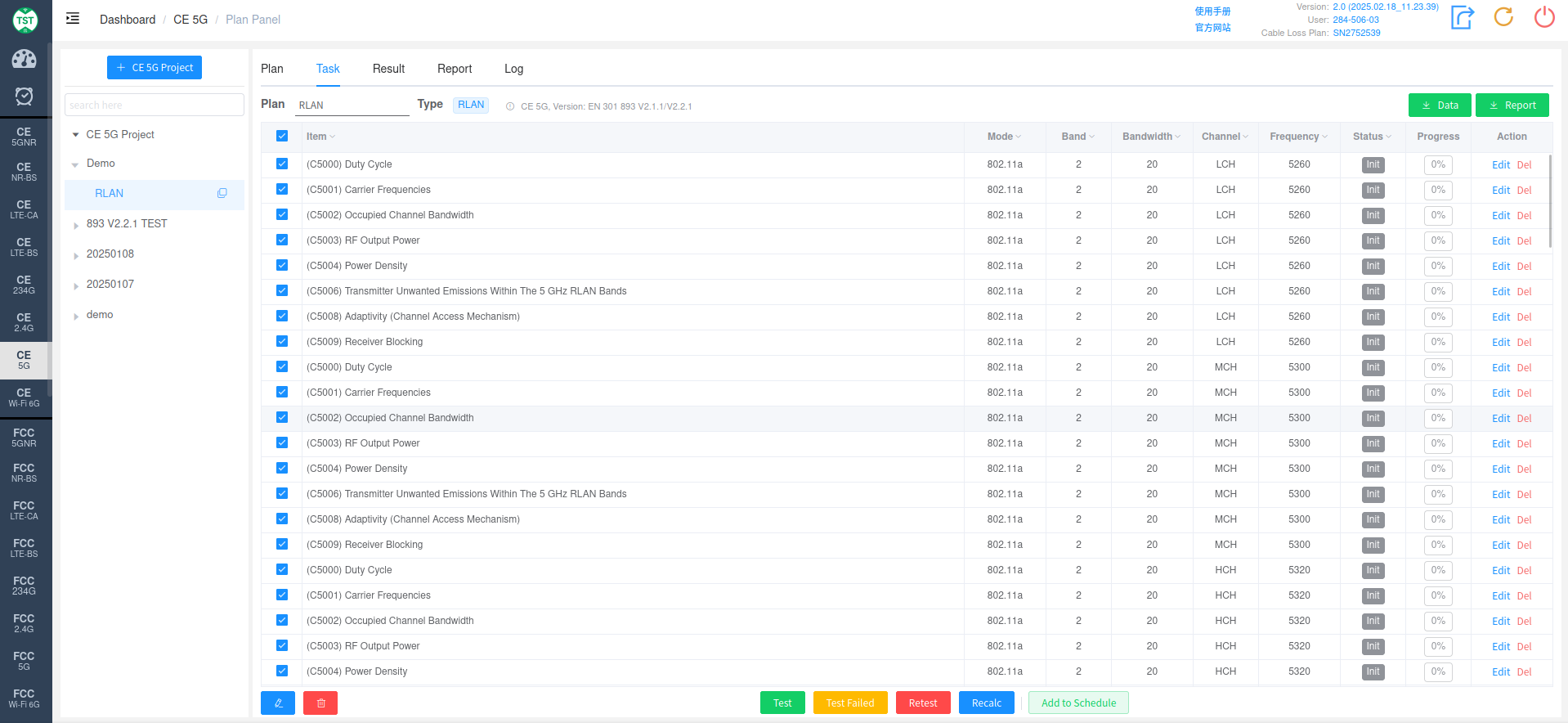Switch to the Report tab
The width and height of the screenshot is (1568, 723).
tap(455, 69)
